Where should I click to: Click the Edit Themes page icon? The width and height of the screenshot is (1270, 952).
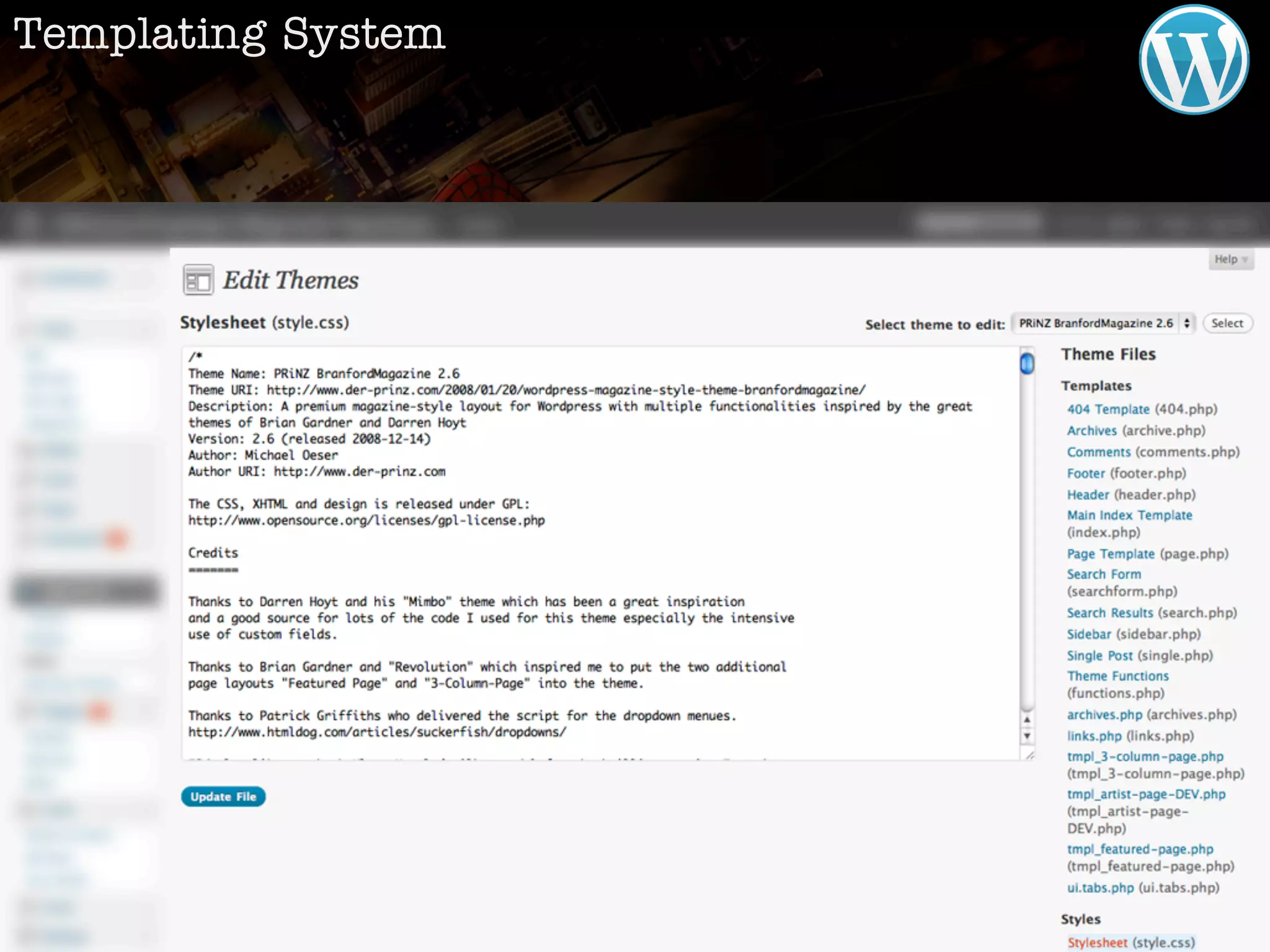tap(198, 280)
